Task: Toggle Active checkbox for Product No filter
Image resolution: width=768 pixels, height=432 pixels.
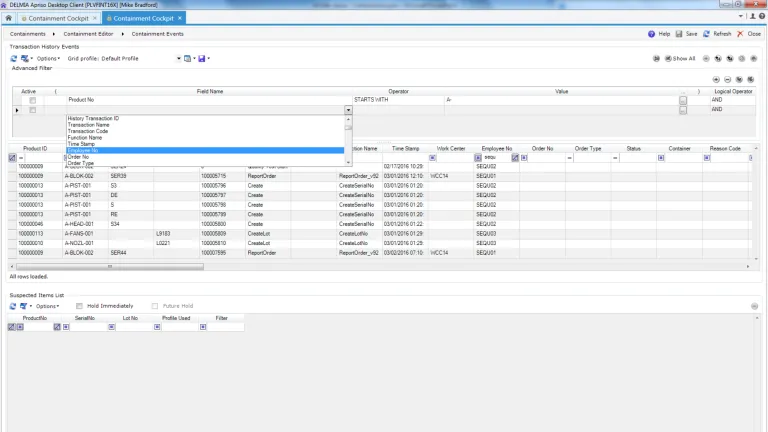Action: [32, 100]
